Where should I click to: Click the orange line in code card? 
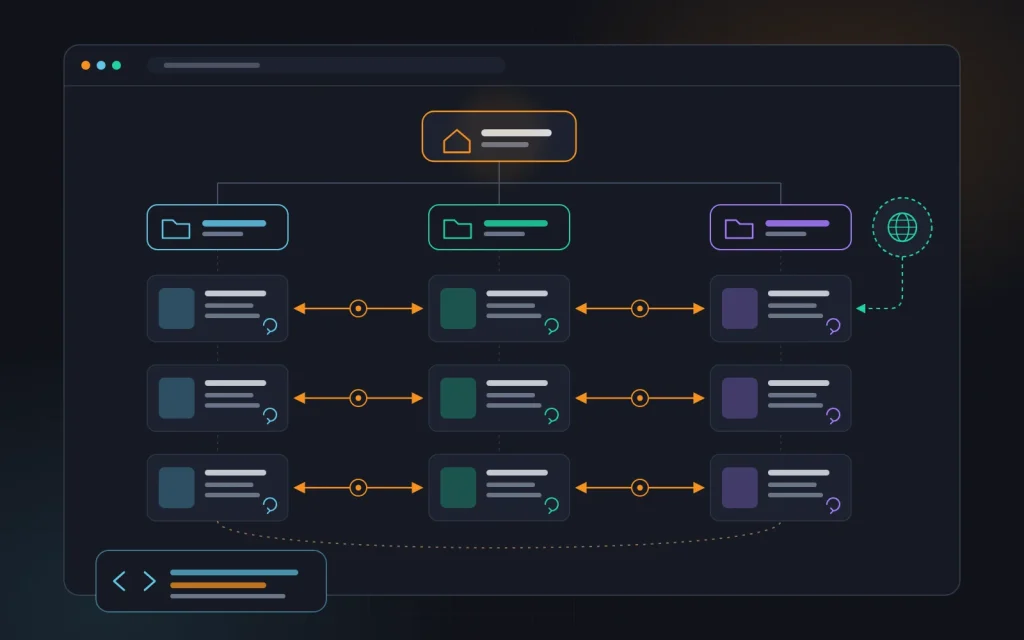click(x=218, y=585)
